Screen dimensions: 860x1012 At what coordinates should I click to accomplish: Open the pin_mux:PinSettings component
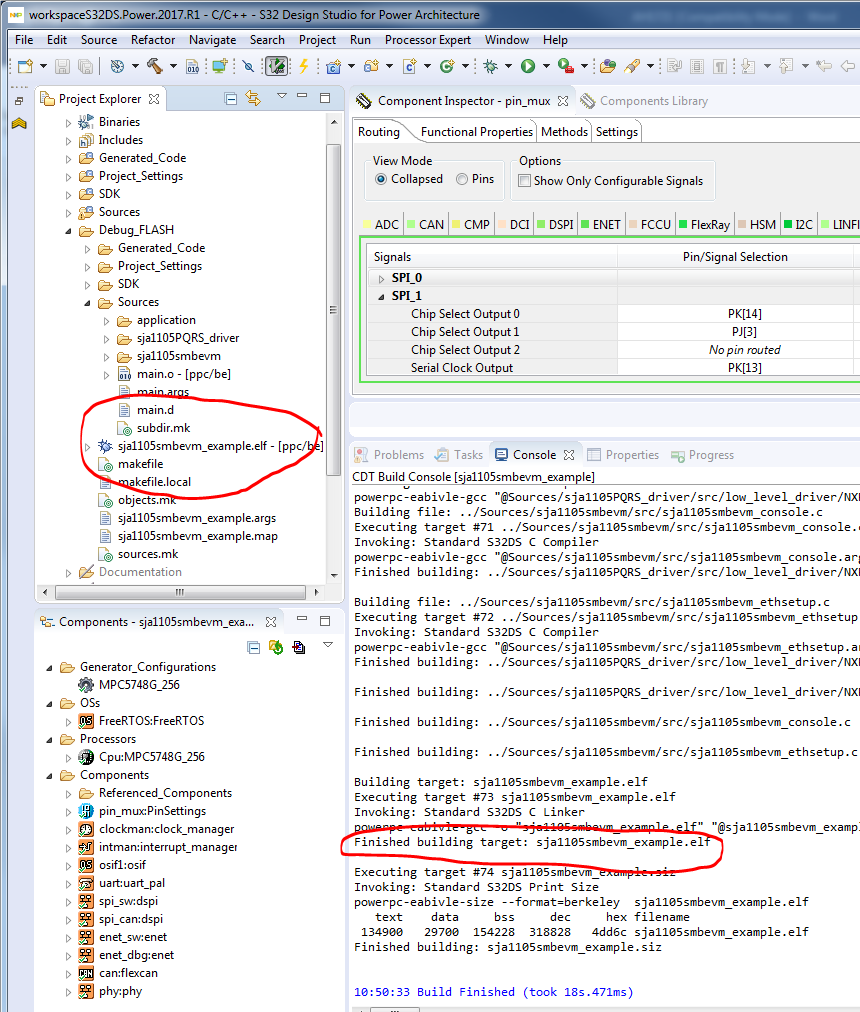[152, 811]
